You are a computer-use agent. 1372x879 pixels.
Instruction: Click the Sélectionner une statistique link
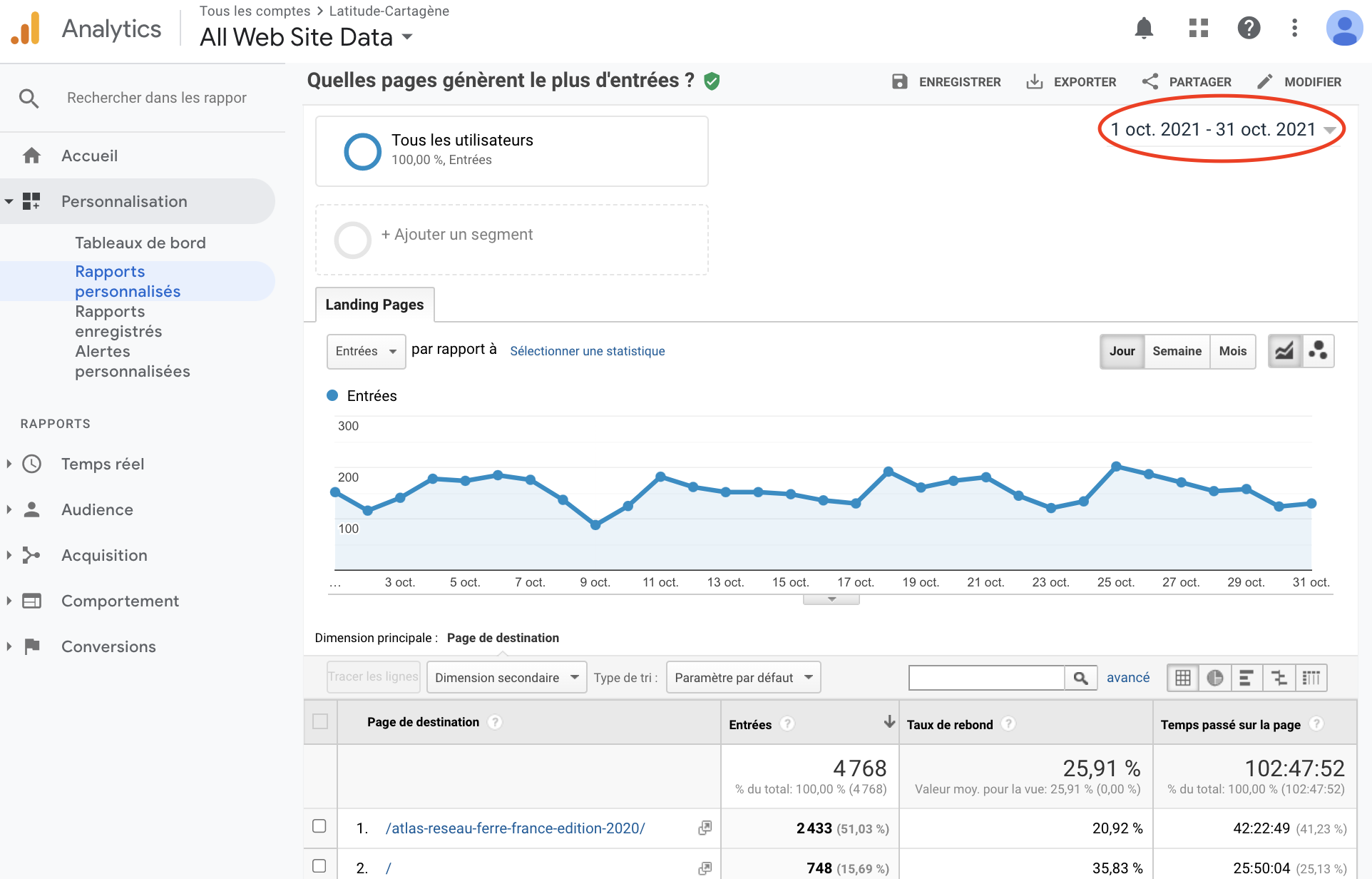pos(587,351)
